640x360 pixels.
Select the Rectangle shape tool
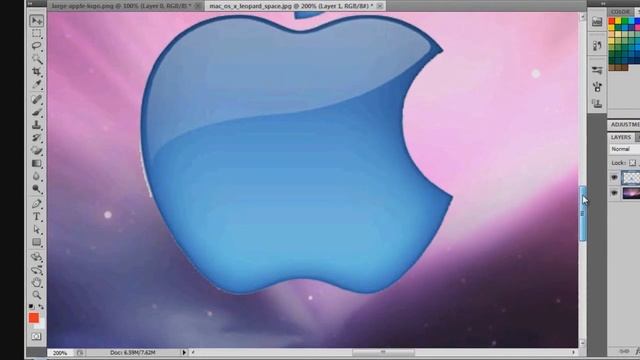click(x=36, y=242)
